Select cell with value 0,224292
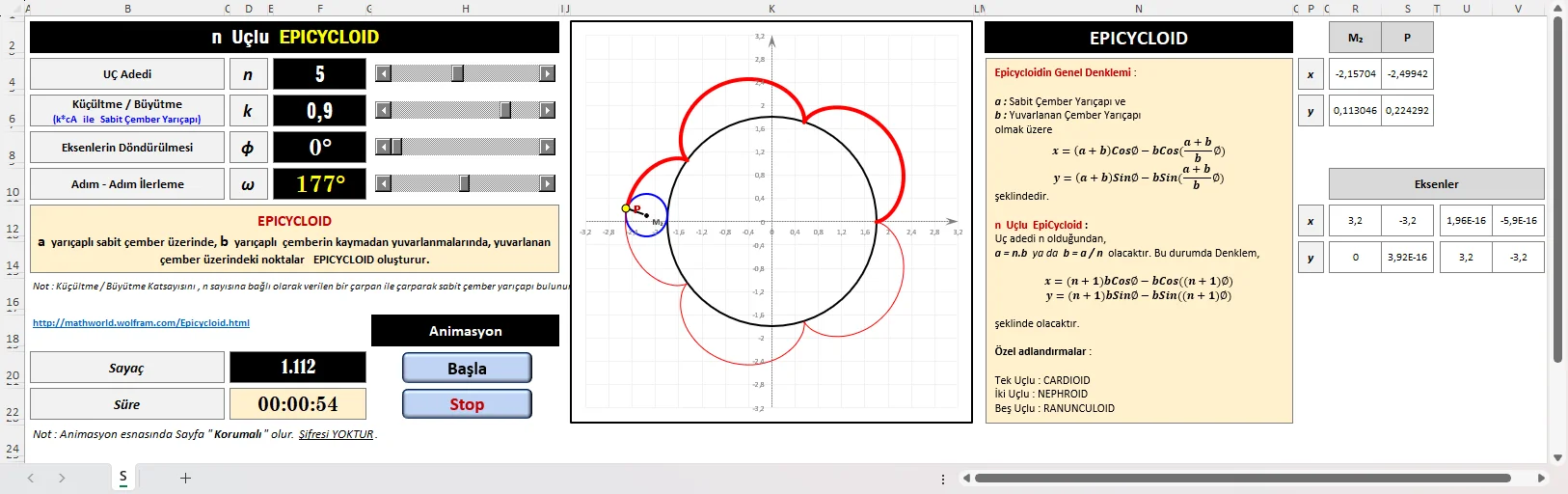 (x=1407, y=111)
